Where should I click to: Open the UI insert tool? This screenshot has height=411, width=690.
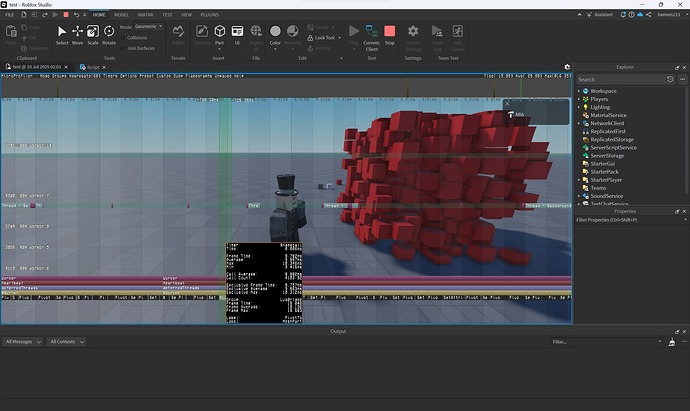237,35
